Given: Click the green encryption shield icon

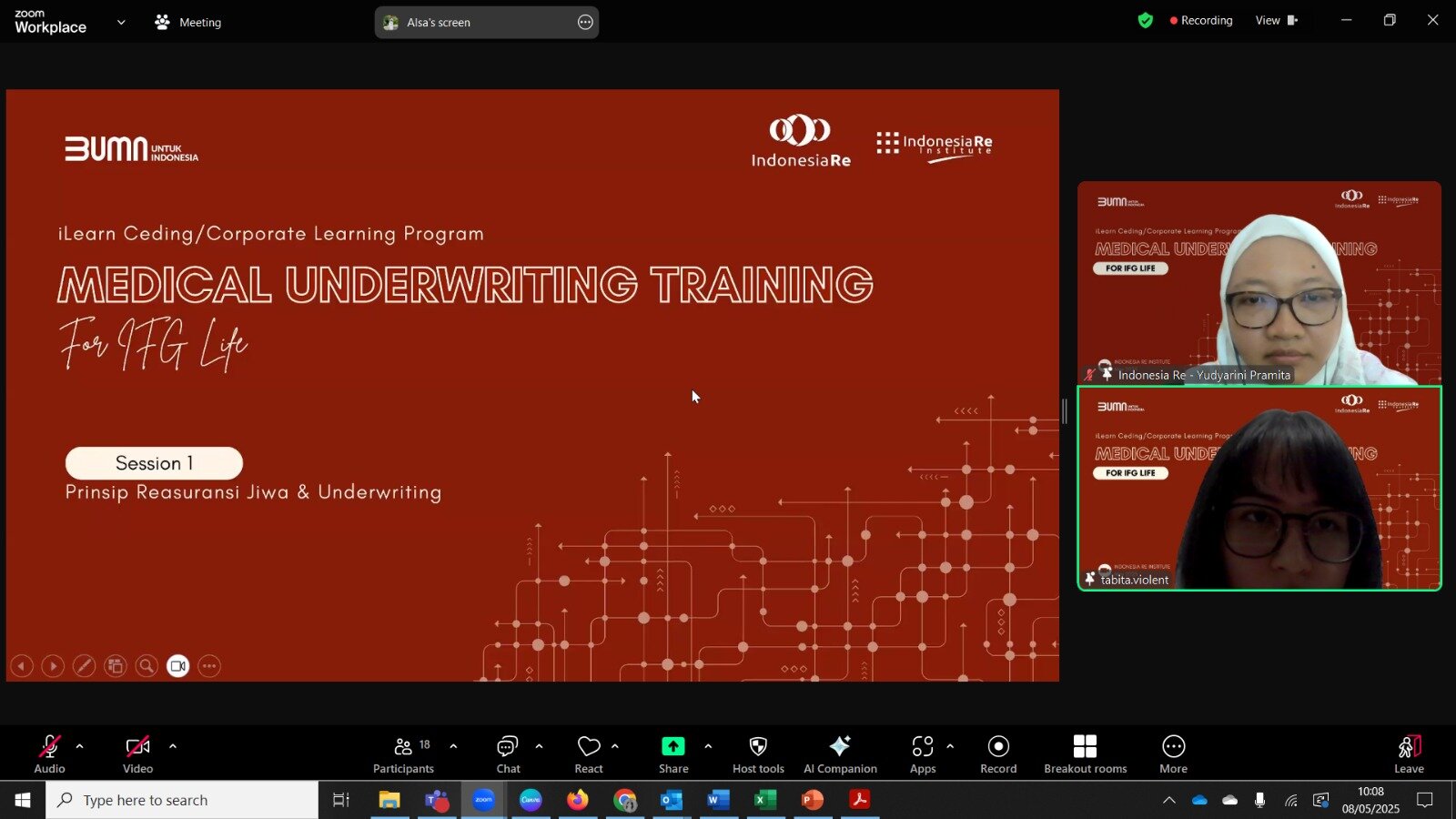Looking at the screenshot, I should coord(1146,20).
